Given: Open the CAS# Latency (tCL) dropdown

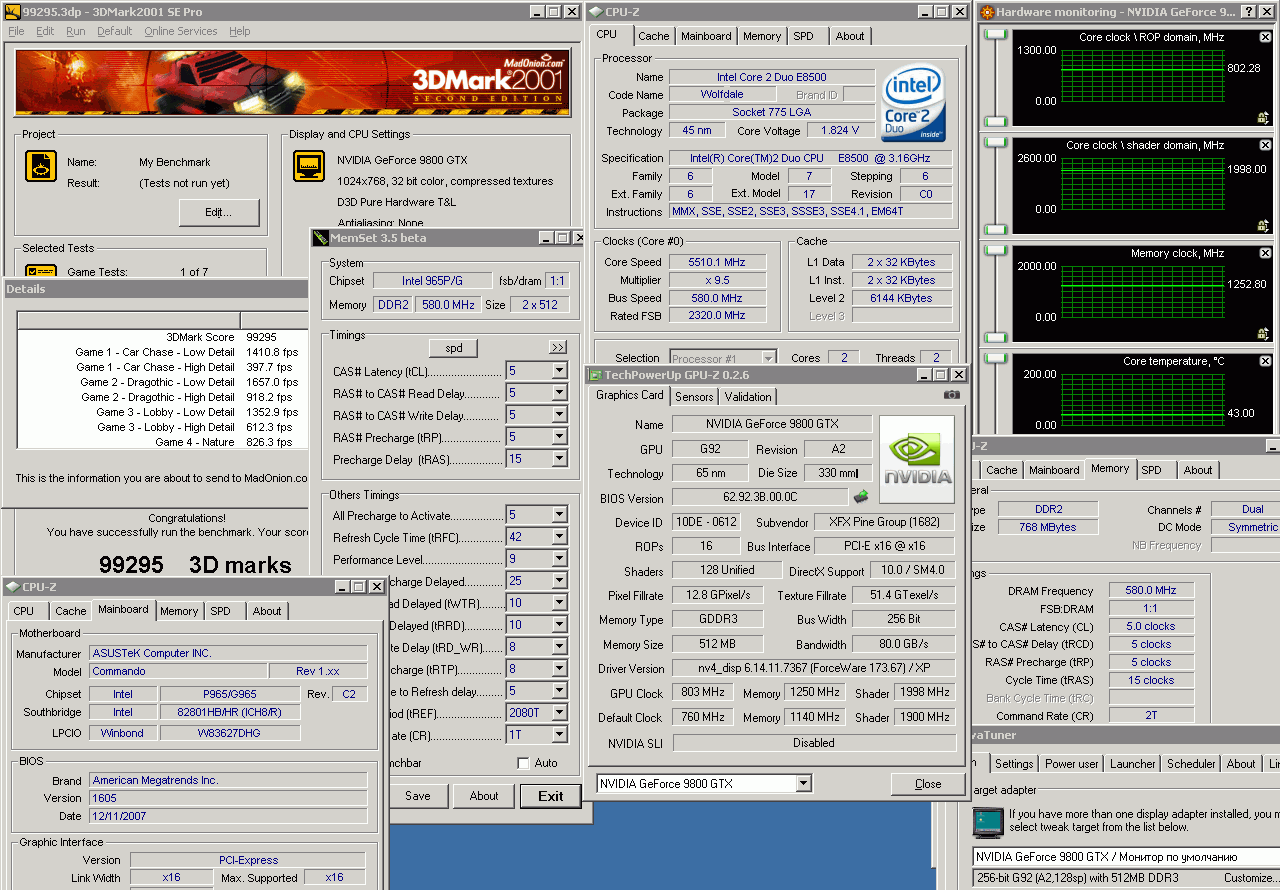Looking at the screenshot, I should [x=559, y=371].
